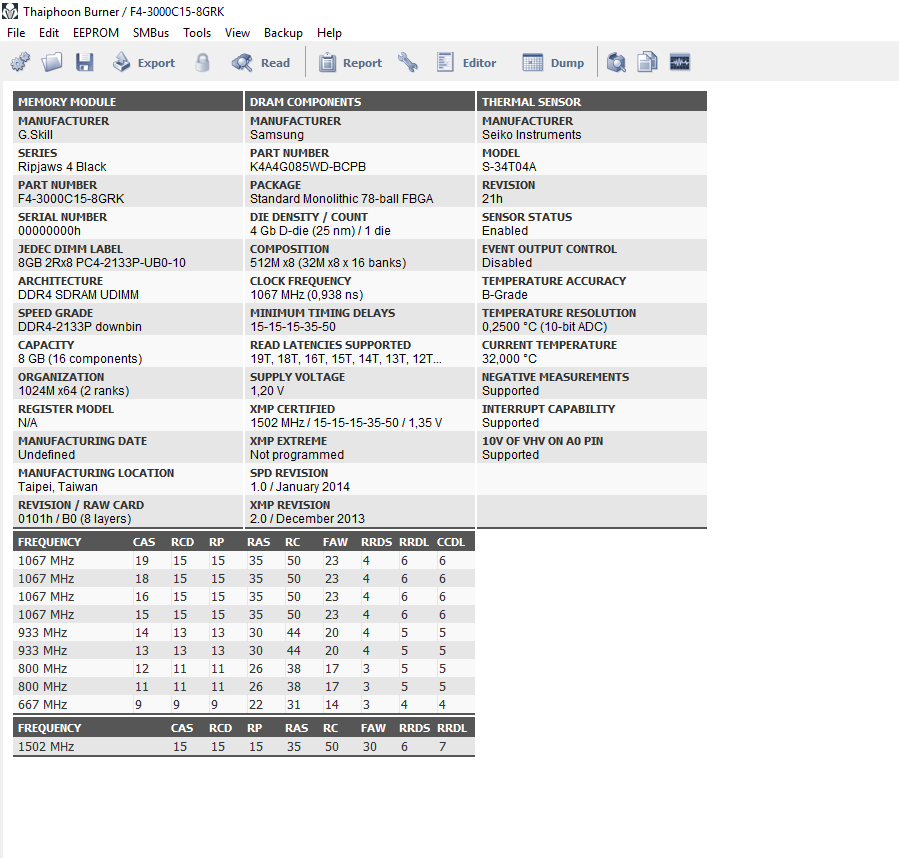Open the Dump view
The image size is (899, 858).
[553, 62]
